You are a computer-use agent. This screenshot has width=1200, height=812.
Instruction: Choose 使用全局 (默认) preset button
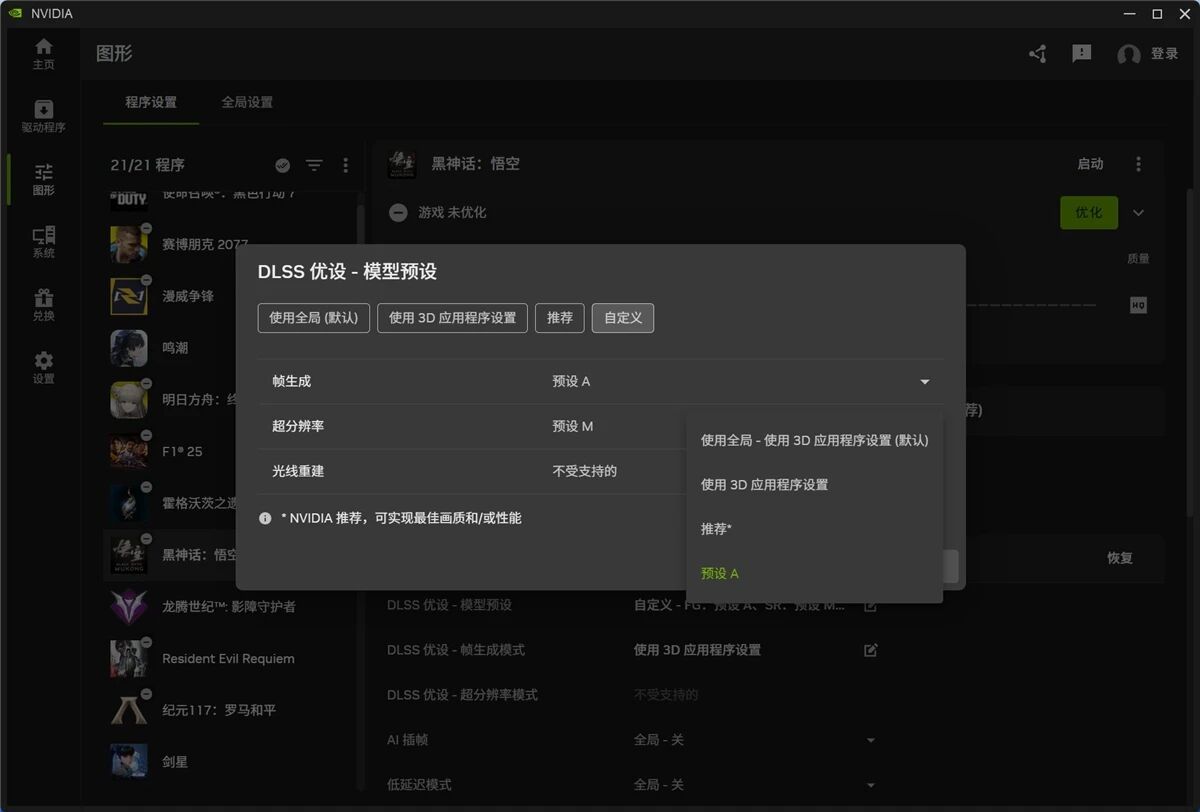[x=314, y=318]
